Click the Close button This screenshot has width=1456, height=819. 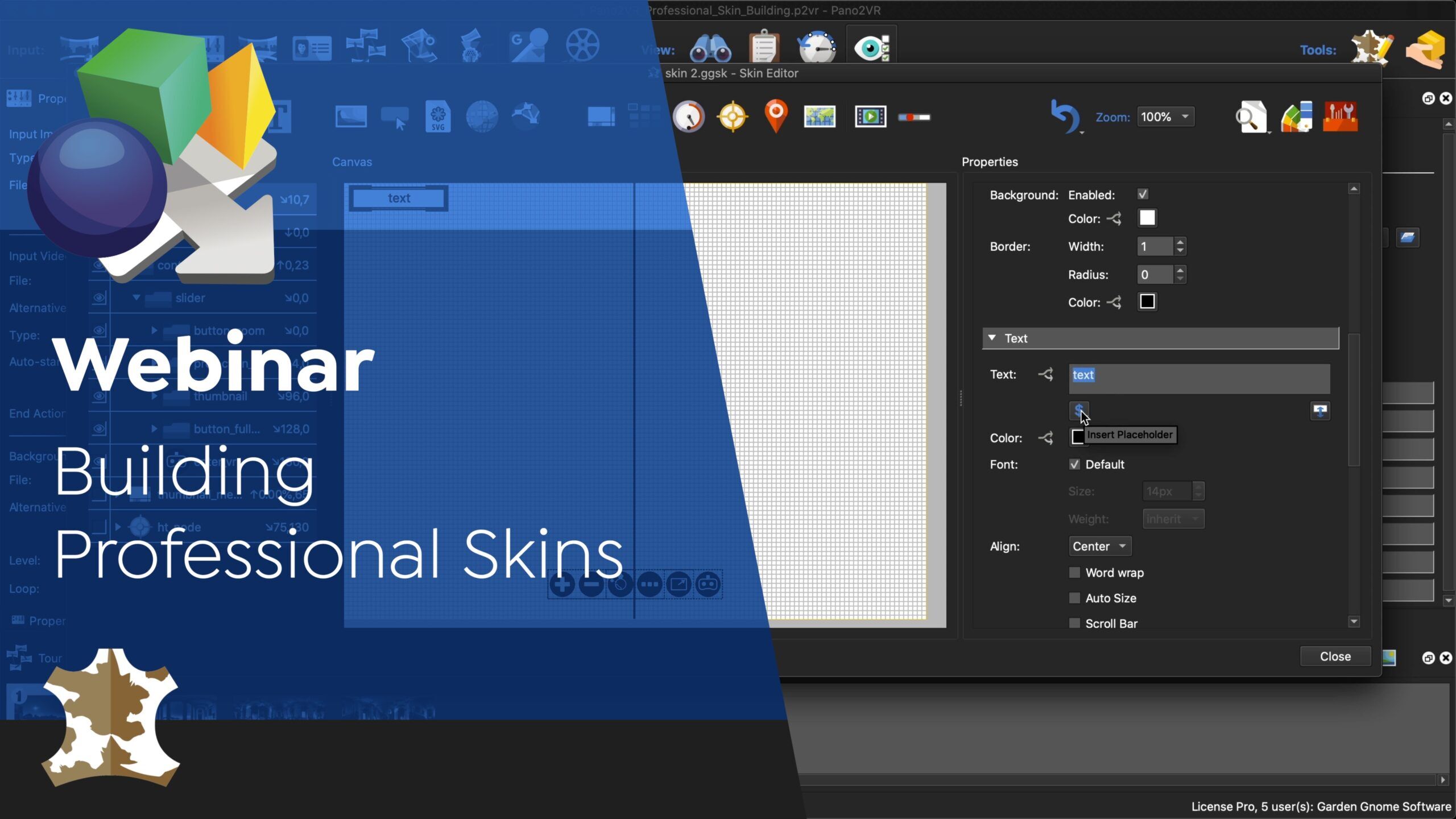pos(1335,656)
